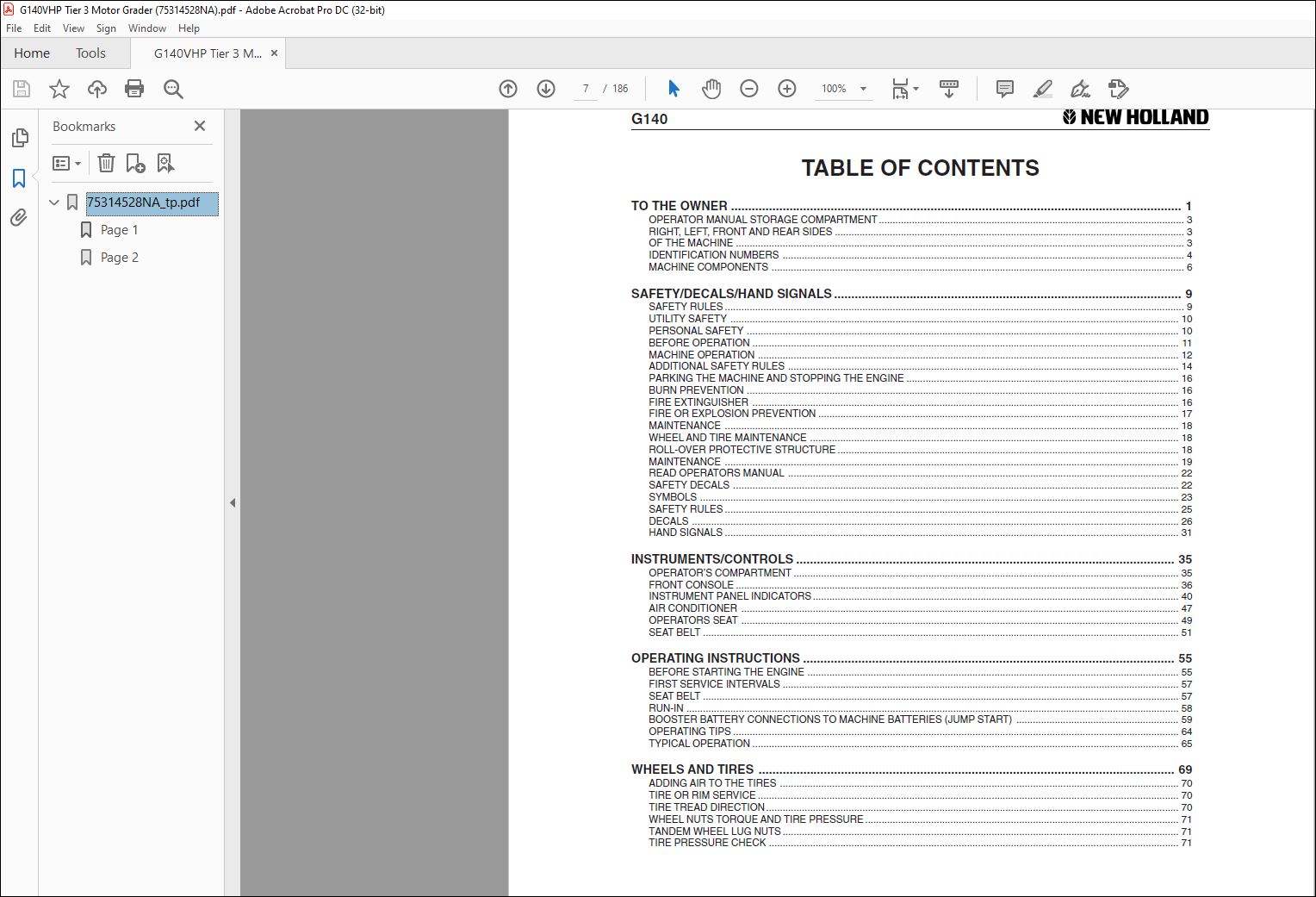Click the WHEELS AND TIRES heading

pyautogui.click(x=692, y=769)
